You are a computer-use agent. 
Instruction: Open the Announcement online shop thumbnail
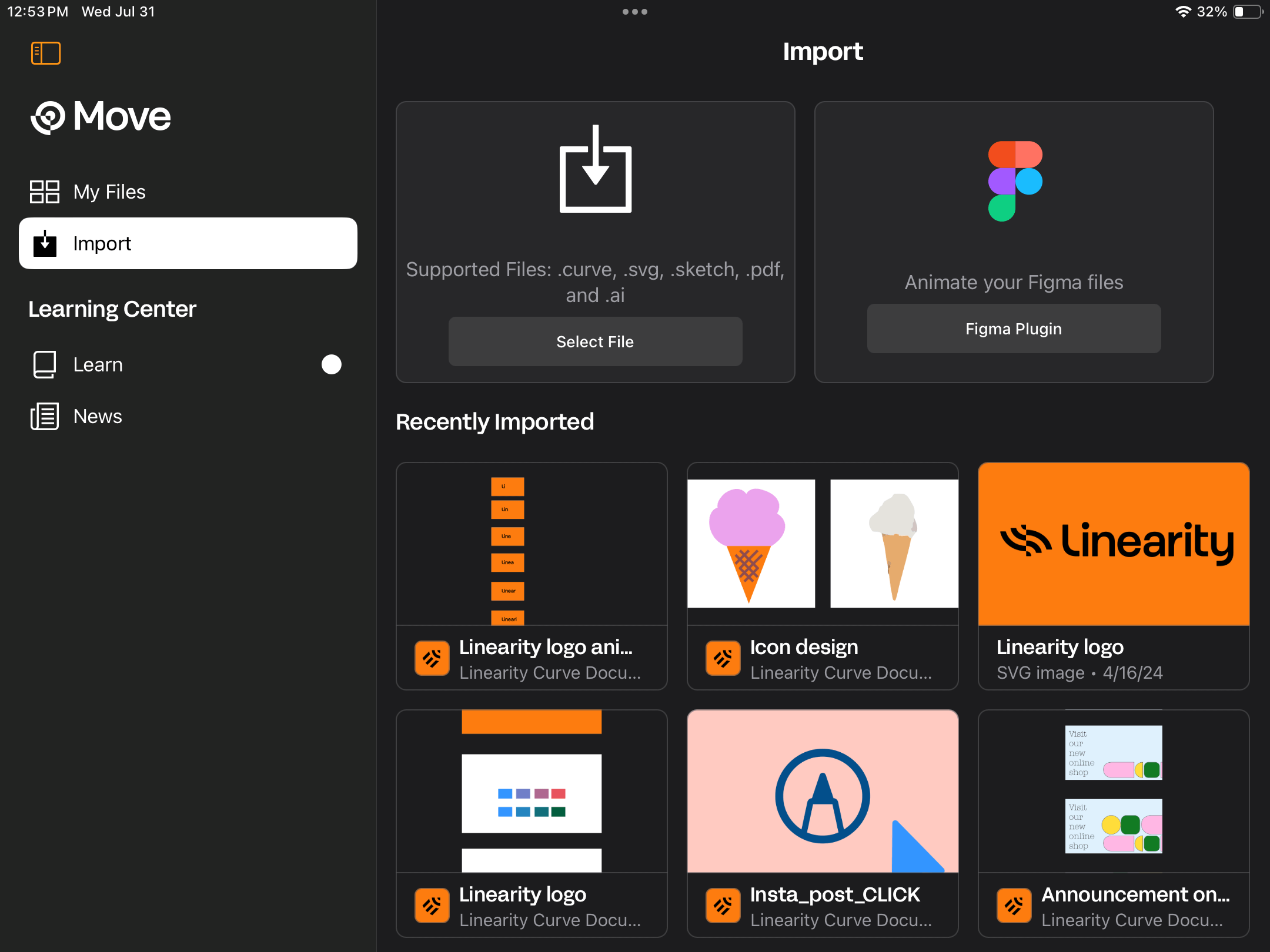tap(1114, 792)
